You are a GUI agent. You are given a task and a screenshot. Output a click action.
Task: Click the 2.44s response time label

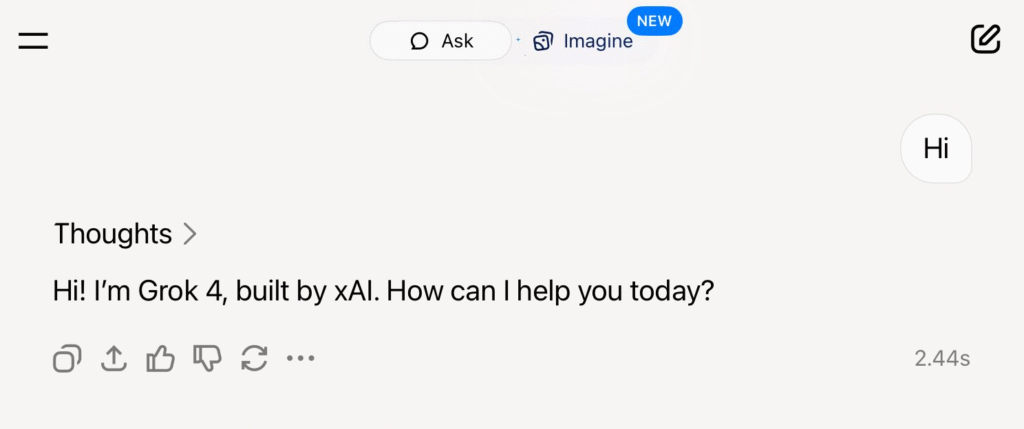coord(942,358)
